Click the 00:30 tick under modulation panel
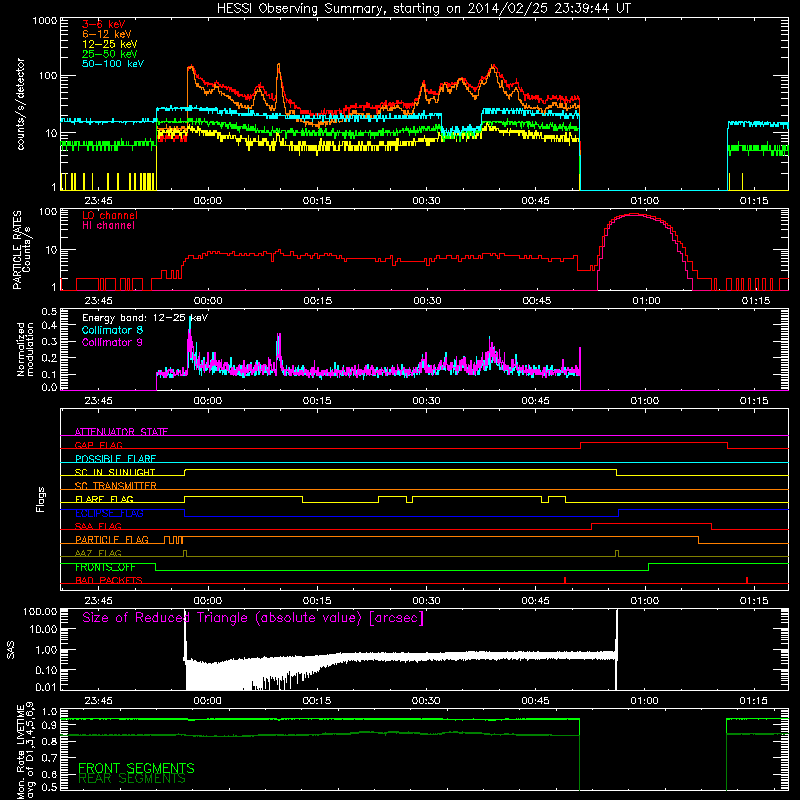 pyautogui.click(x=427, y=401)
